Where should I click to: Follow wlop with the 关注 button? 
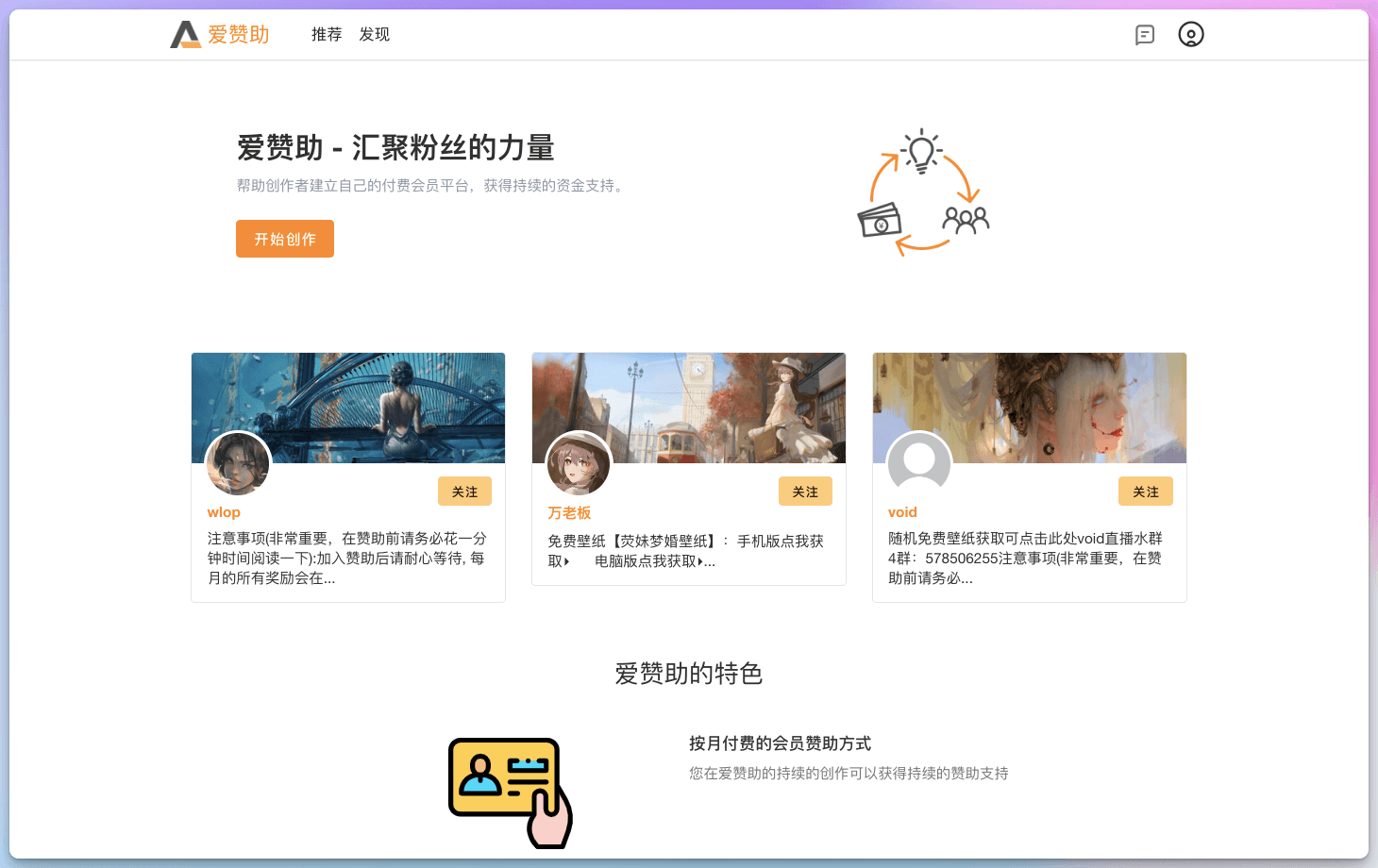coord(464,492)
